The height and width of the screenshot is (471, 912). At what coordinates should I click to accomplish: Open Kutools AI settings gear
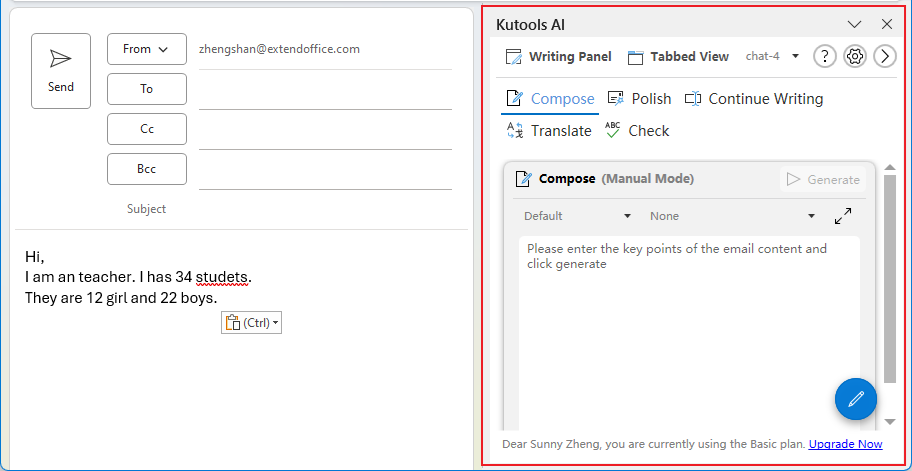coord(854,56)
